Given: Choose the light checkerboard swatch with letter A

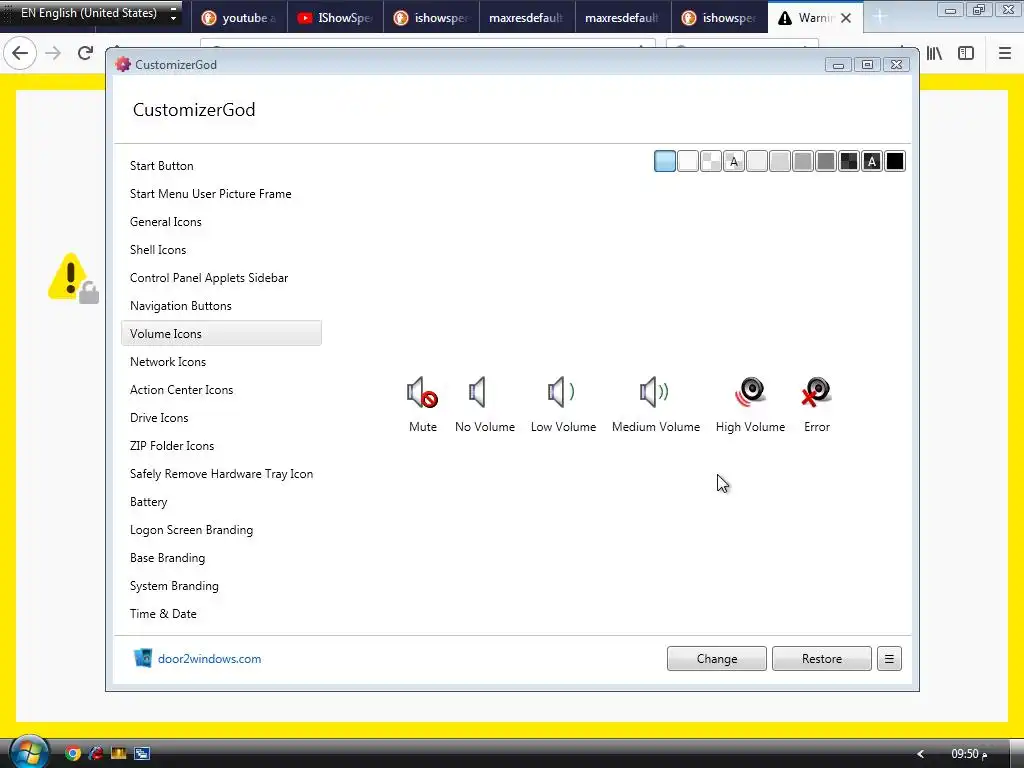Looking at the screenshot, I should point(734,161).
